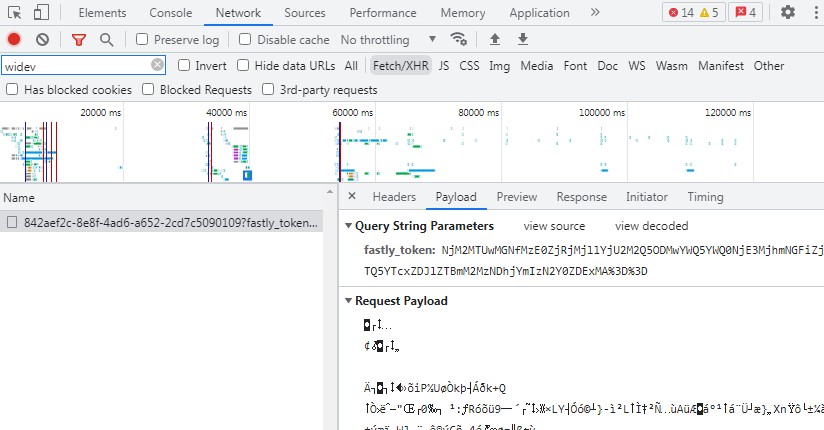Image resolution: width=824 pixels, height=430 pixels.
Task: Open the 4 issues badge
Action: pyautogui.click(x=746, y=13)
